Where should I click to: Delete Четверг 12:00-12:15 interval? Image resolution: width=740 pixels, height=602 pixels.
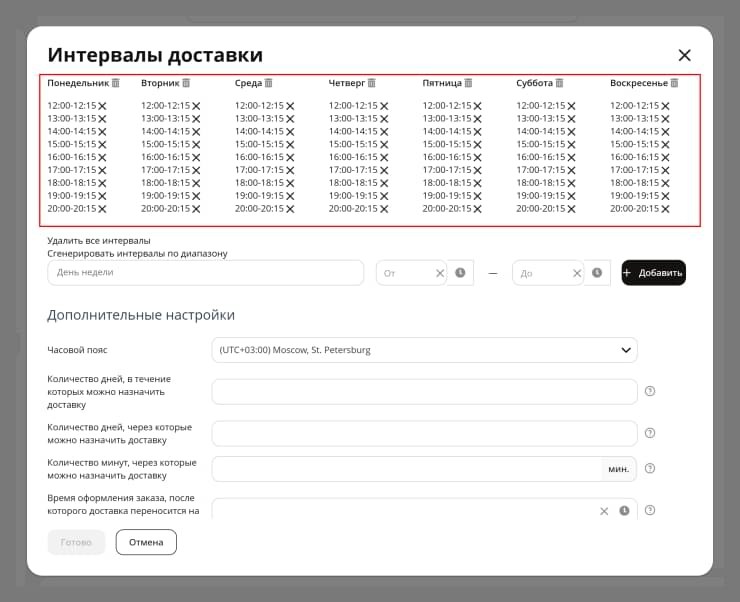pyautogui.click(x=384, y=106)
